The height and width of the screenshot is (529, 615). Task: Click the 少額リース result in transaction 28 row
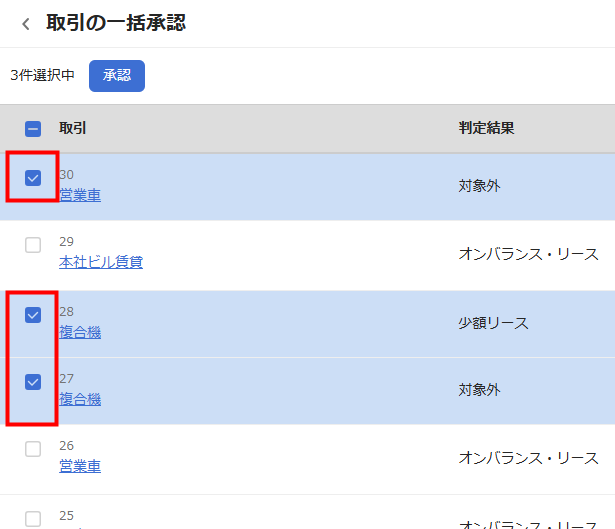point(493,323)
